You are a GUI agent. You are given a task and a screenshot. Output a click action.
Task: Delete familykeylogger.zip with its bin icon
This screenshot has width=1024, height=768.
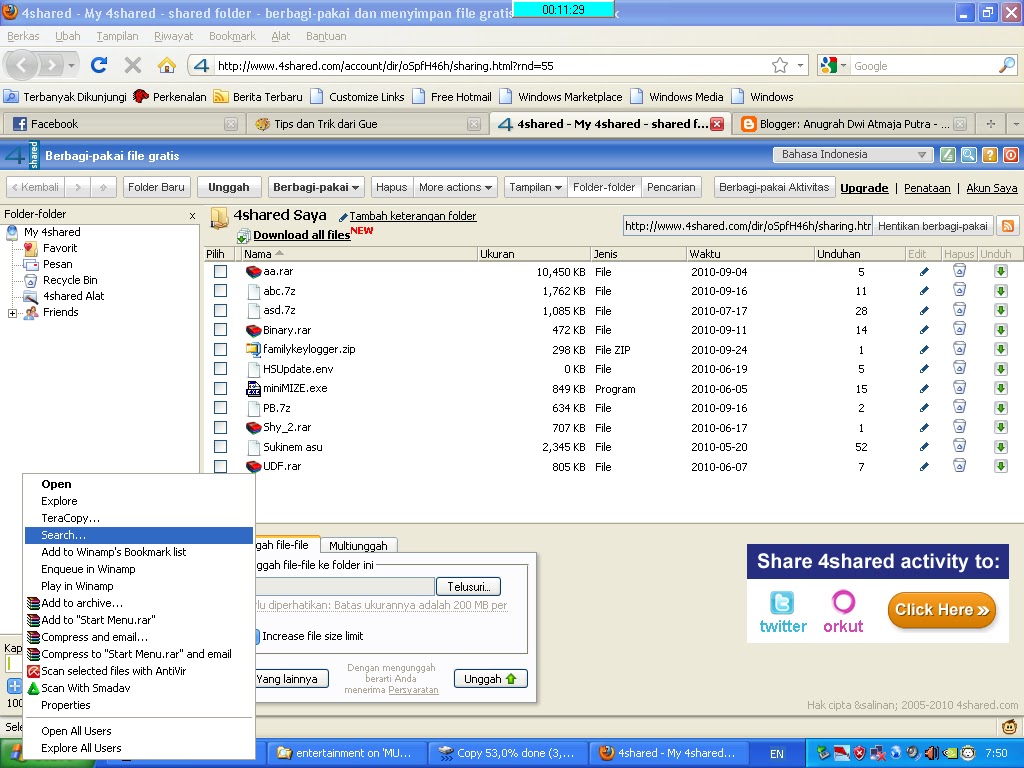tap(959, 349)
